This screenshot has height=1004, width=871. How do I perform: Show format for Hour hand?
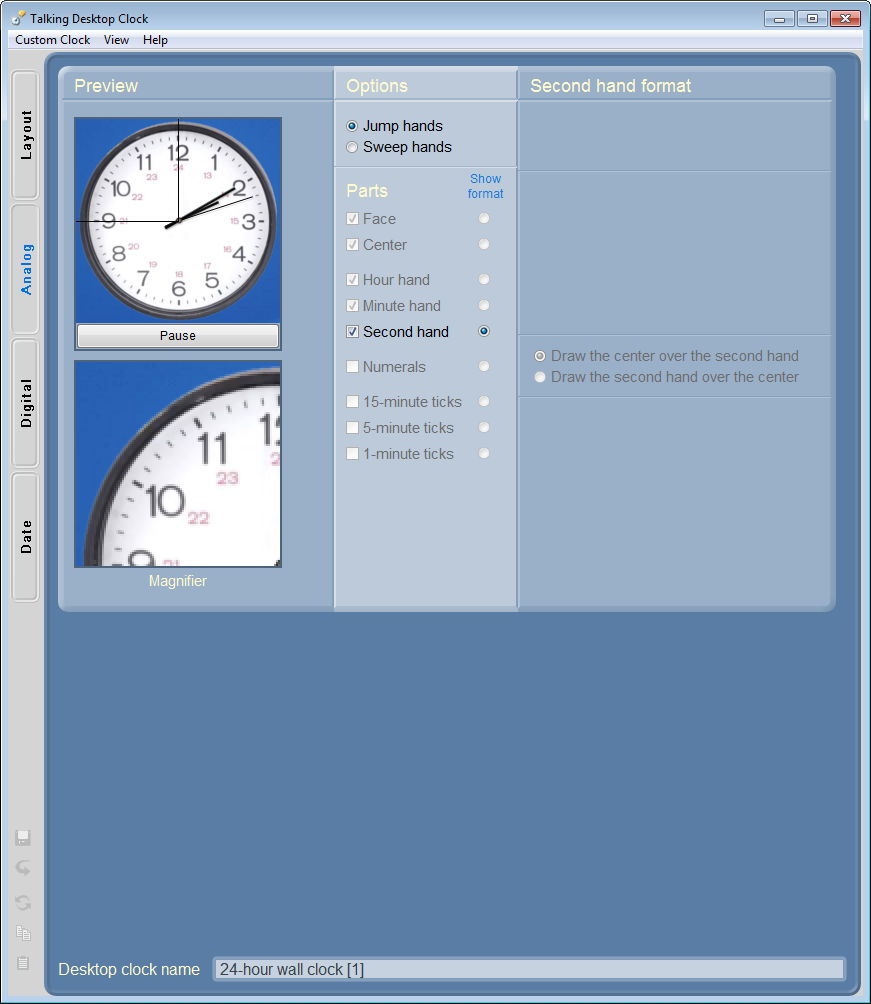(x=484, y=280)
